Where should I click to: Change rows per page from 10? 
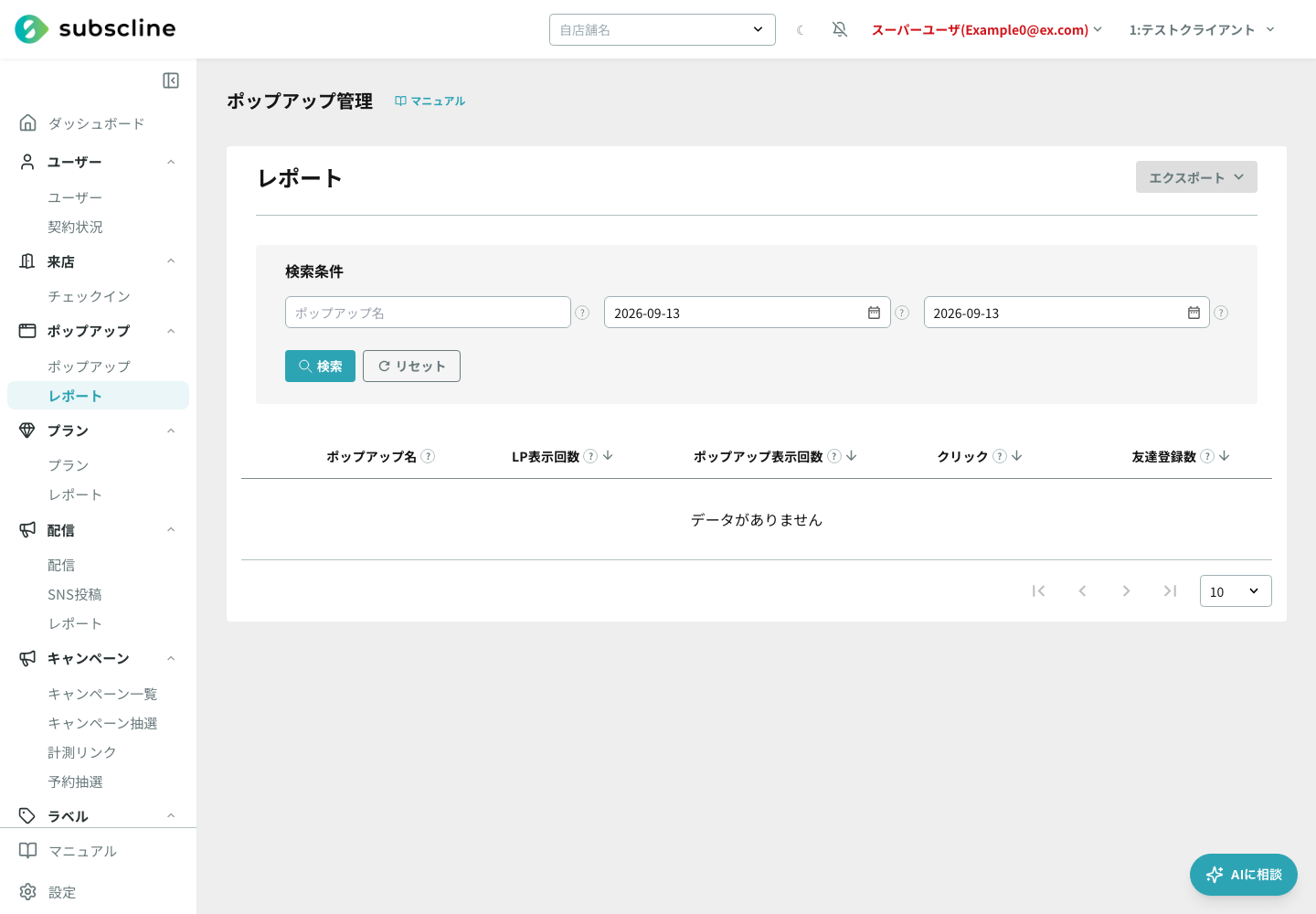tap(1236, 591)
